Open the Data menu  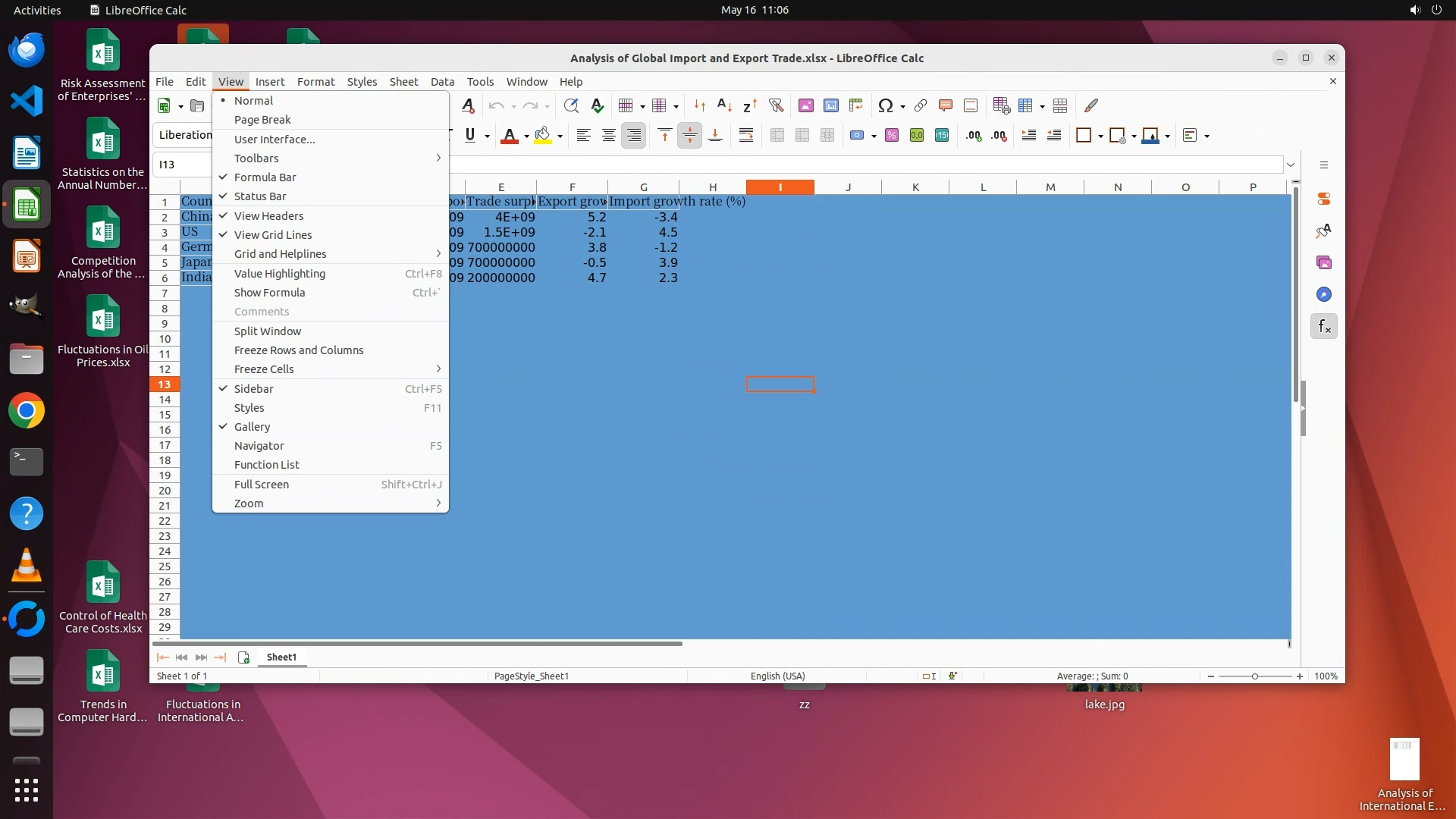tap(442, 82)
